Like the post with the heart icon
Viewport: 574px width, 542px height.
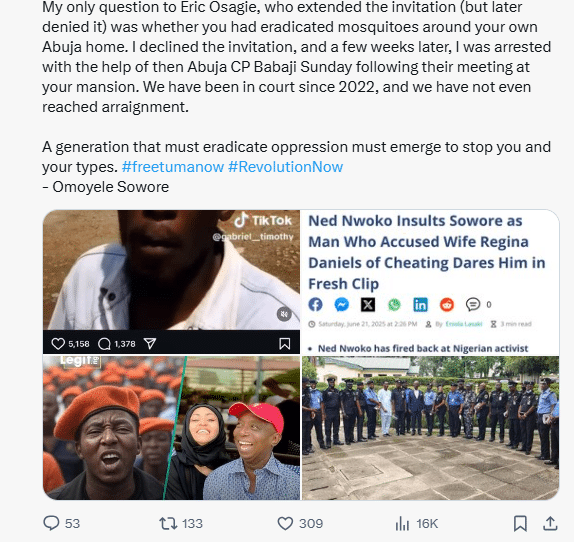pyautogui.click(x=285, y=523)
